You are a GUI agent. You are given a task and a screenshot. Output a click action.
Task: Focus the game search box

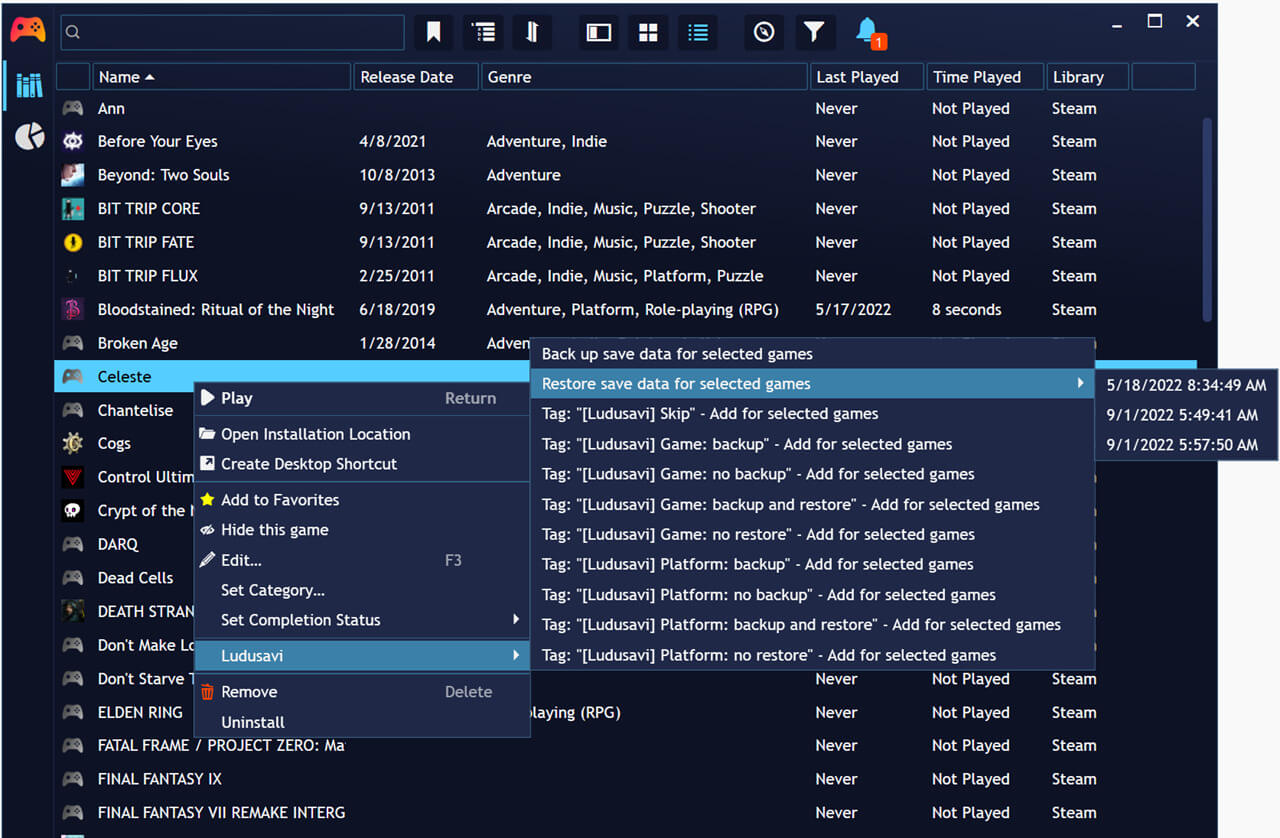[233, 32]
